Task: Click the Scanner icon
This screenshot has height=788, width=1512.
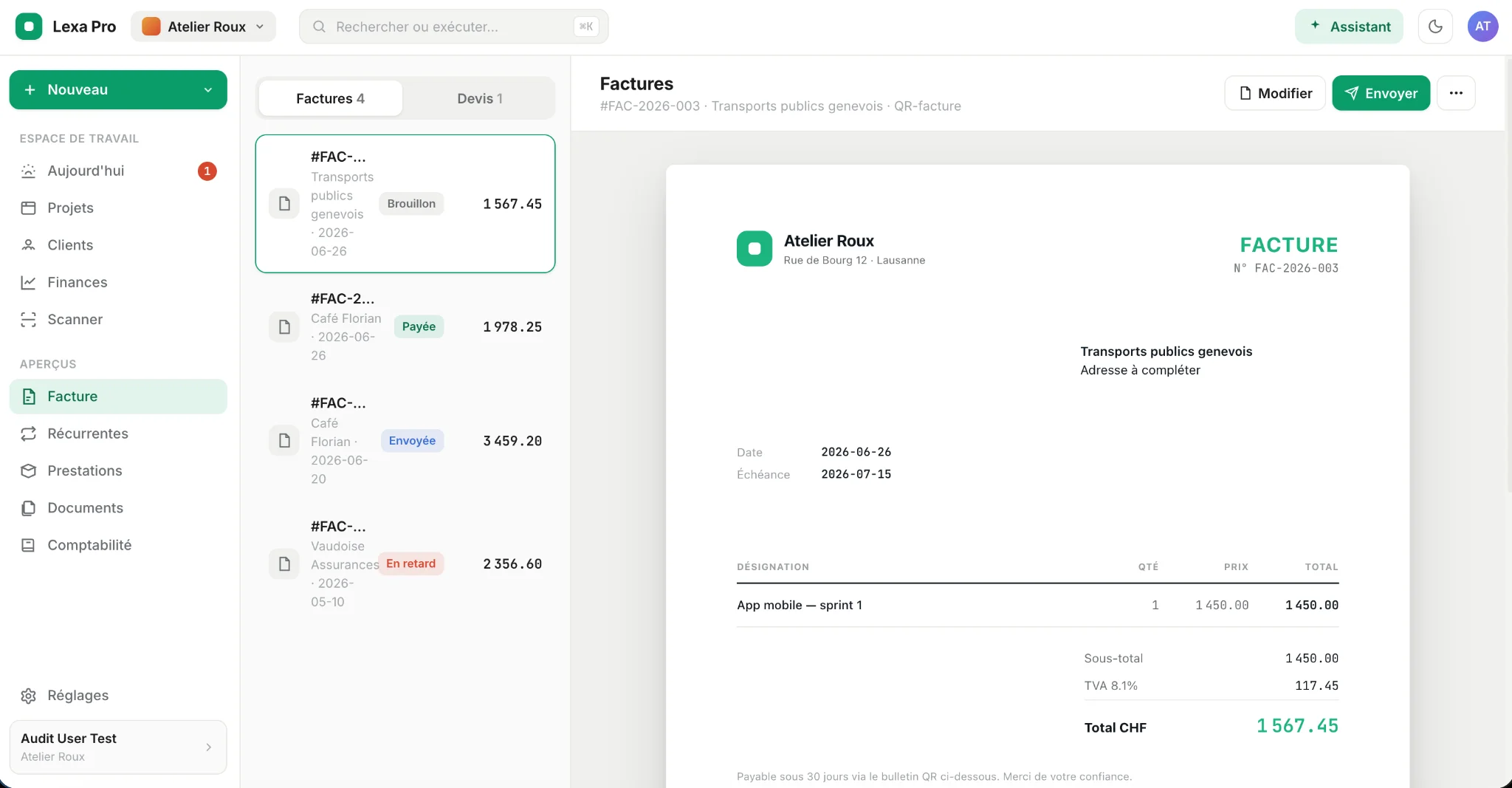Action: 28,320
